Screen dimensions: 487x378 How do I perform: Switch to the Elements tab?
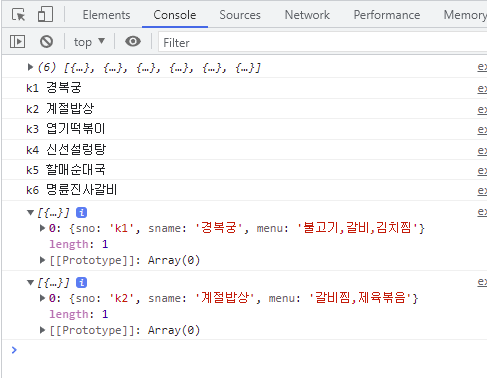[106, 15]
